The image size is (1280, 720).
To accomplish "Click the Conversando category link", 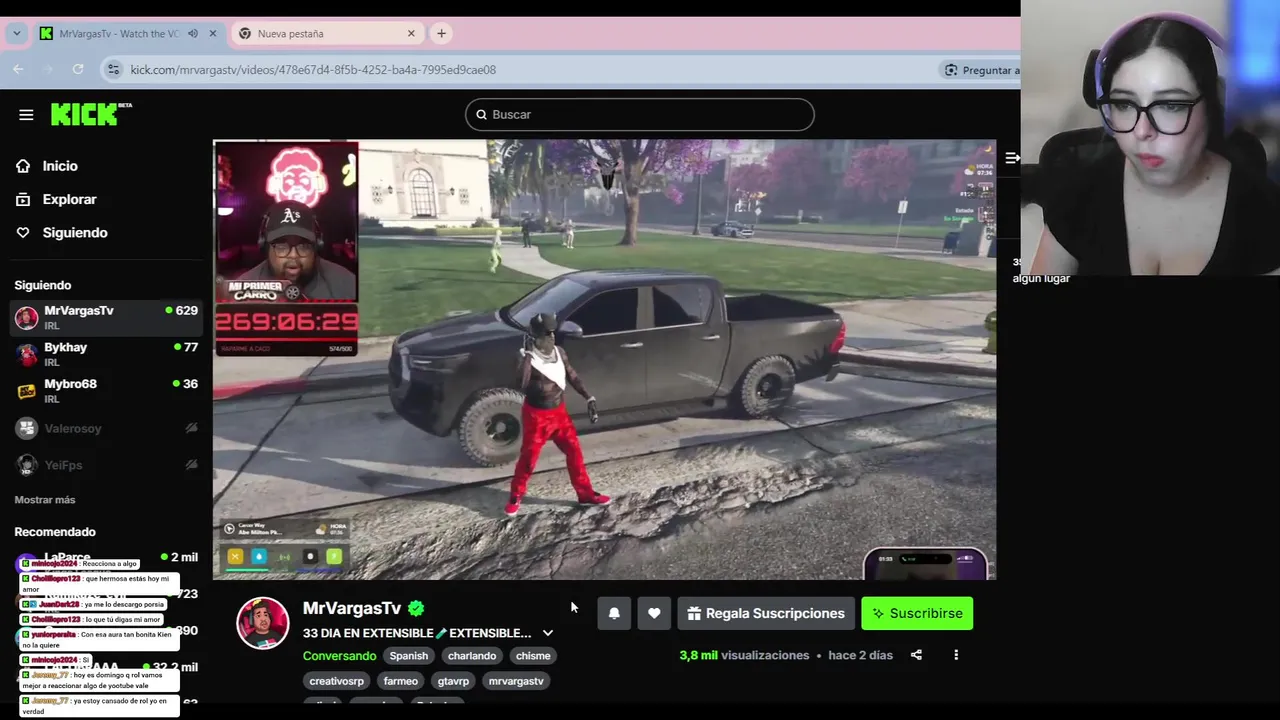I will tap(339, 656).
